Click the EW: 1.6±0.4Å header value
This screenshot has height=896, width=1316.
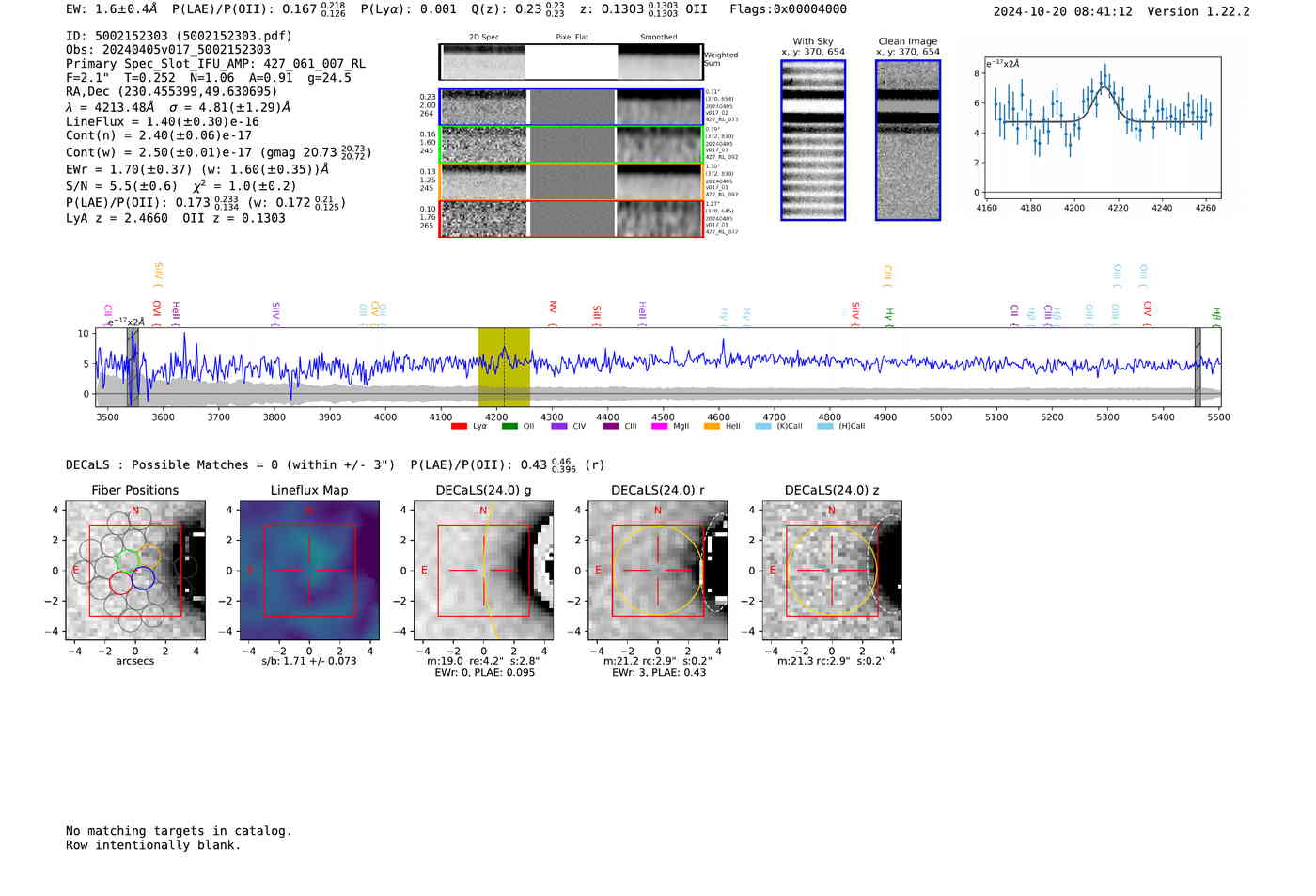[x=112, y=9]
